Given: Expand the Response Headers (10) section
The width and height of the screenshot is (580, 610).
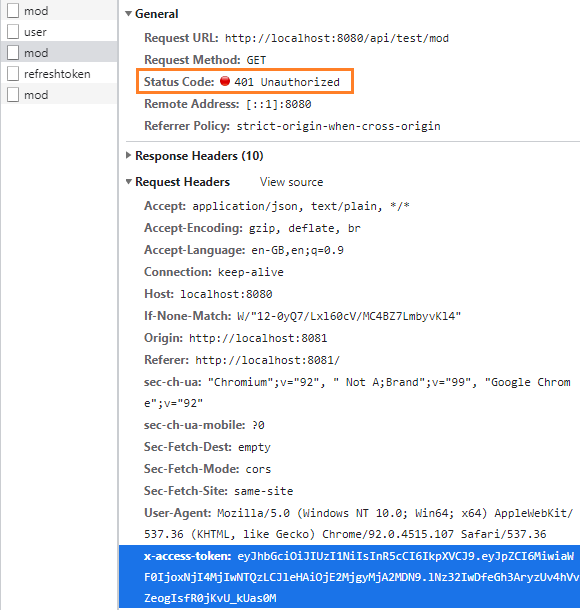Looking at the screenshot, I should [x=128, y=155].
